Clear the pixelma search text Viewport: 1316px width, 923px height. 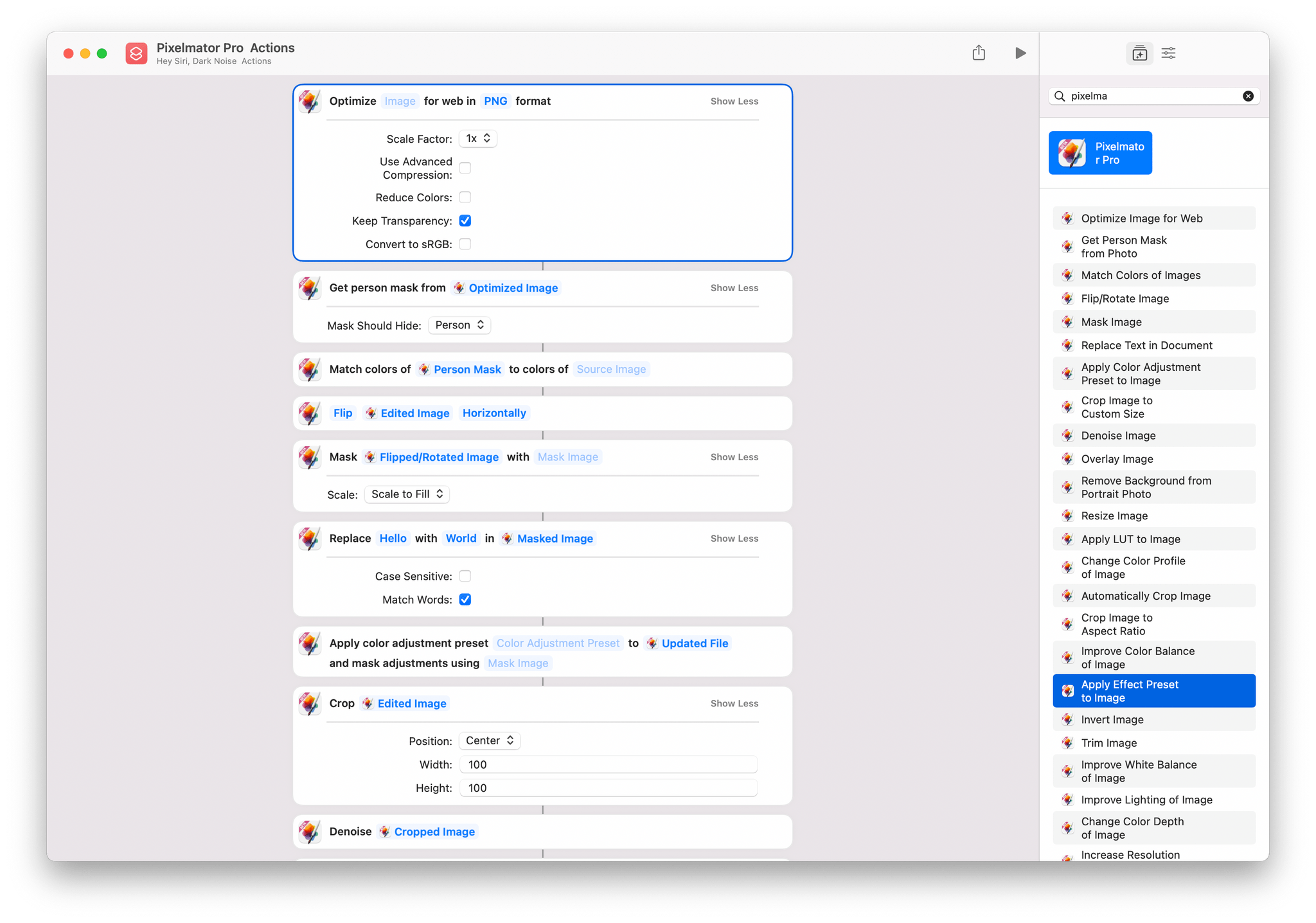pos(1248,96)
